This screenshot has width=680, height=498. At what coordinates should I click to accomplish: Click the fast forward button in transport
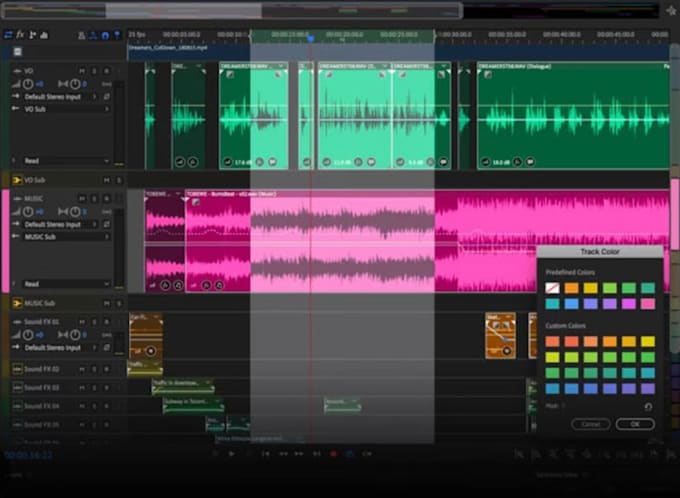point(299,454)
